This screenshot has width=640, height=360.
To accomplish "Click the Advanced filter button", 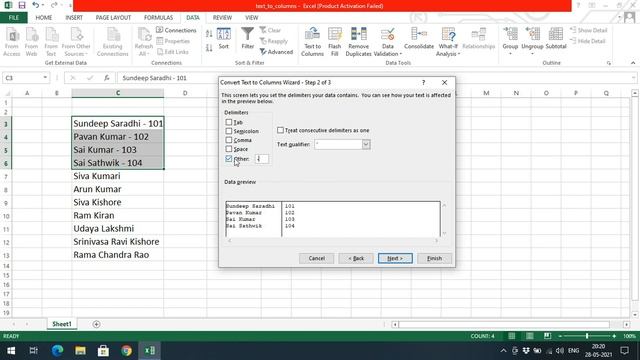I will coord(276,52).
